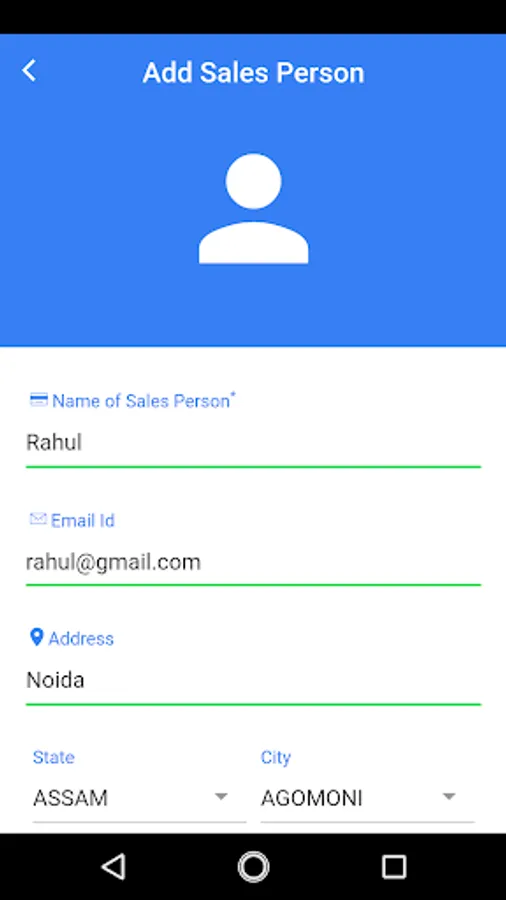The image size is (506, 900).
Task: Open the City dropdown showing AGOMONI
Action: point(367,798)
